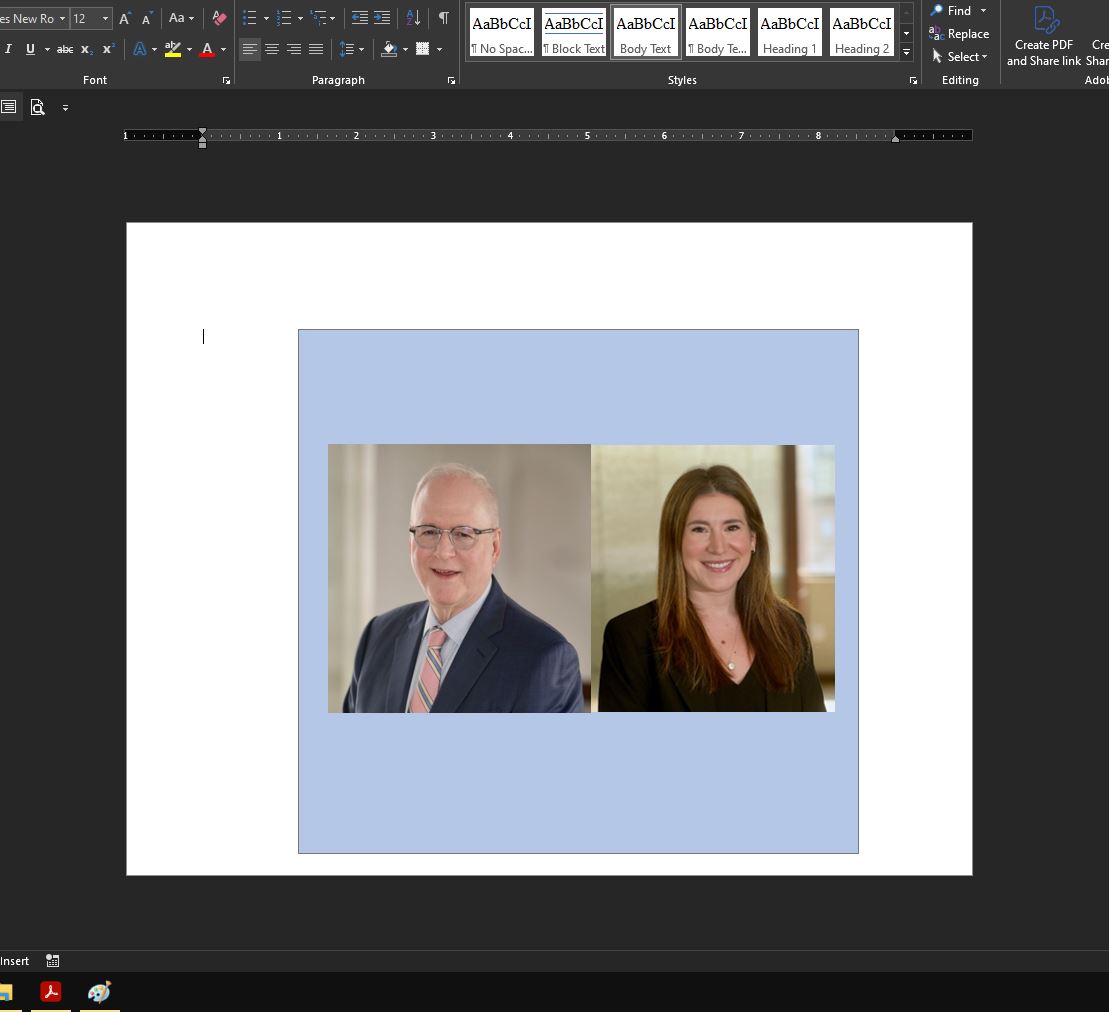Open the font size dropdown
The image size is (1109, 1012).
coord(105,18)
